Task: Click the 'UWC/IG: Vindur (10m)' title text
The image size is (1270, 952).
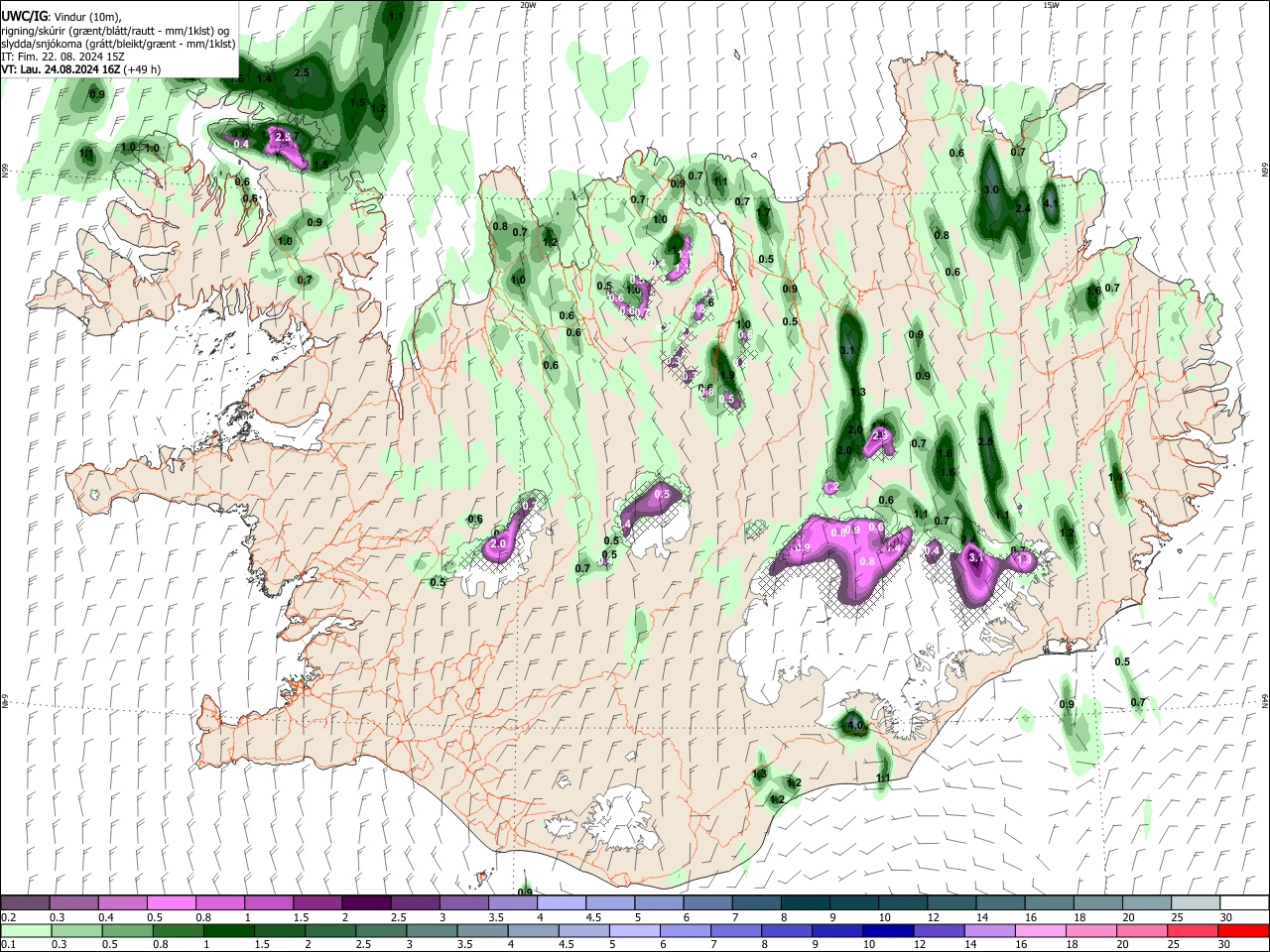Action: (62, 17)
